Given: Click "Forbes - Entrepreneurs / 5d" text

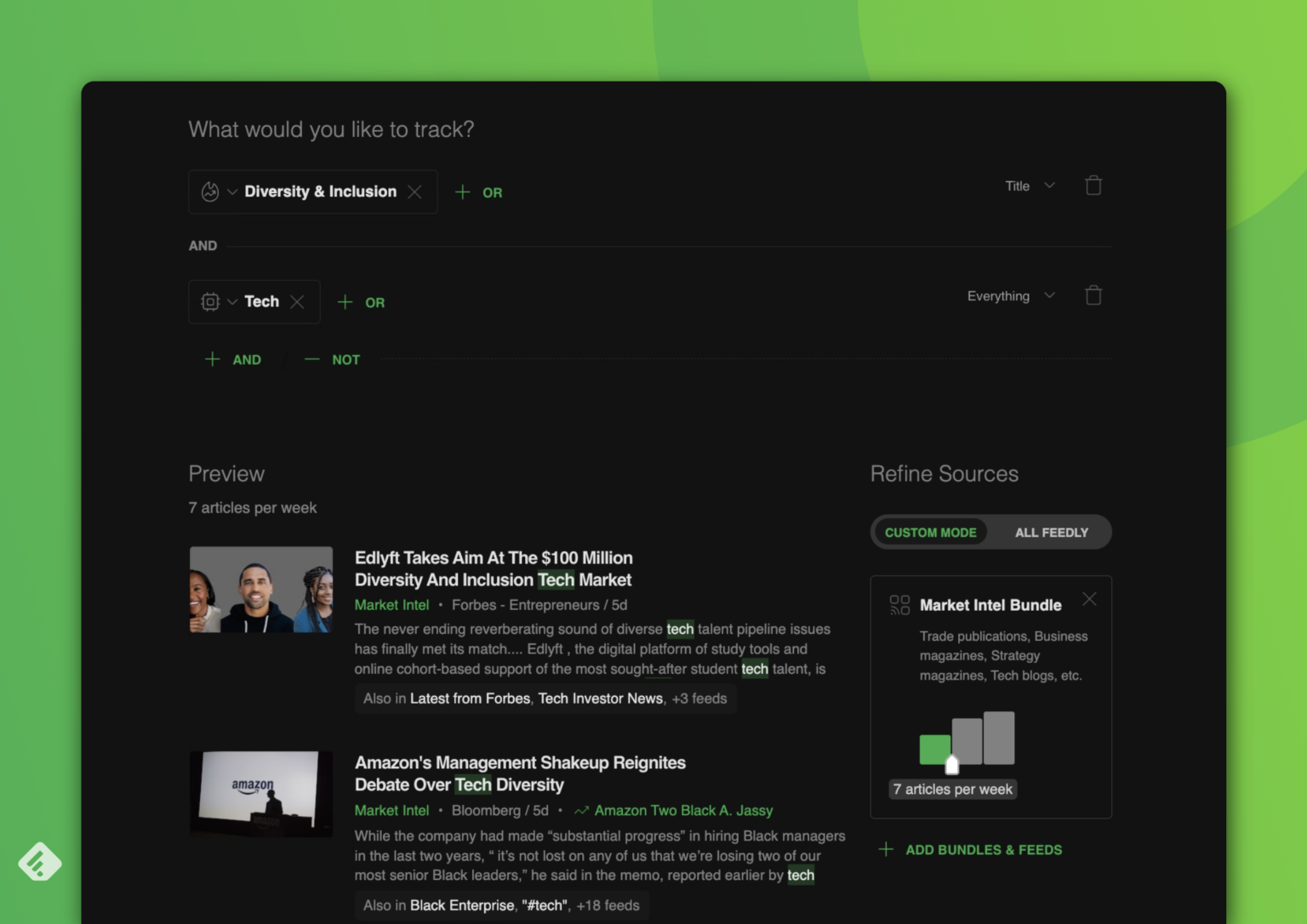Looking at the screenshot, I should (539, 605).
